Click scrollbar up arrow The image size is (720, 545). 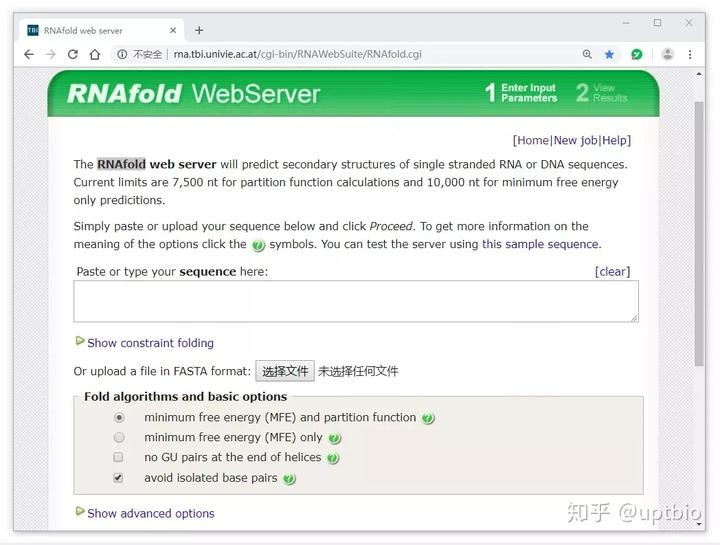click(699, 74)
